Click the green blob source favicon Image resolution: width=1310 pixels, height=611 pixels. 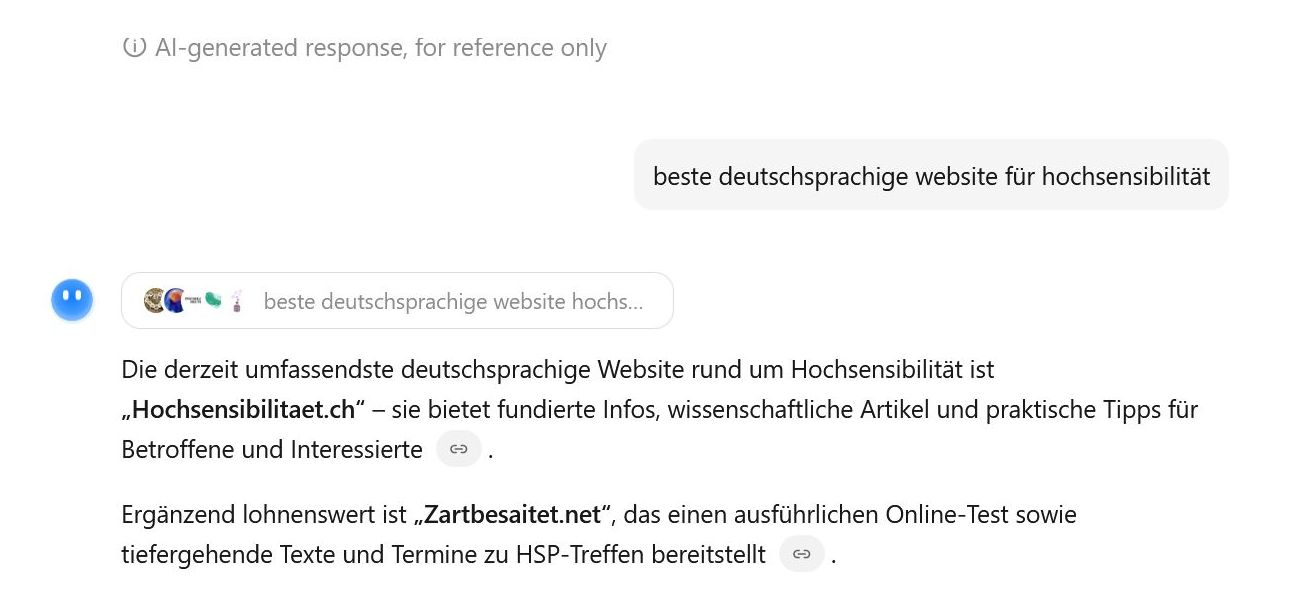[x=213, y=300]
